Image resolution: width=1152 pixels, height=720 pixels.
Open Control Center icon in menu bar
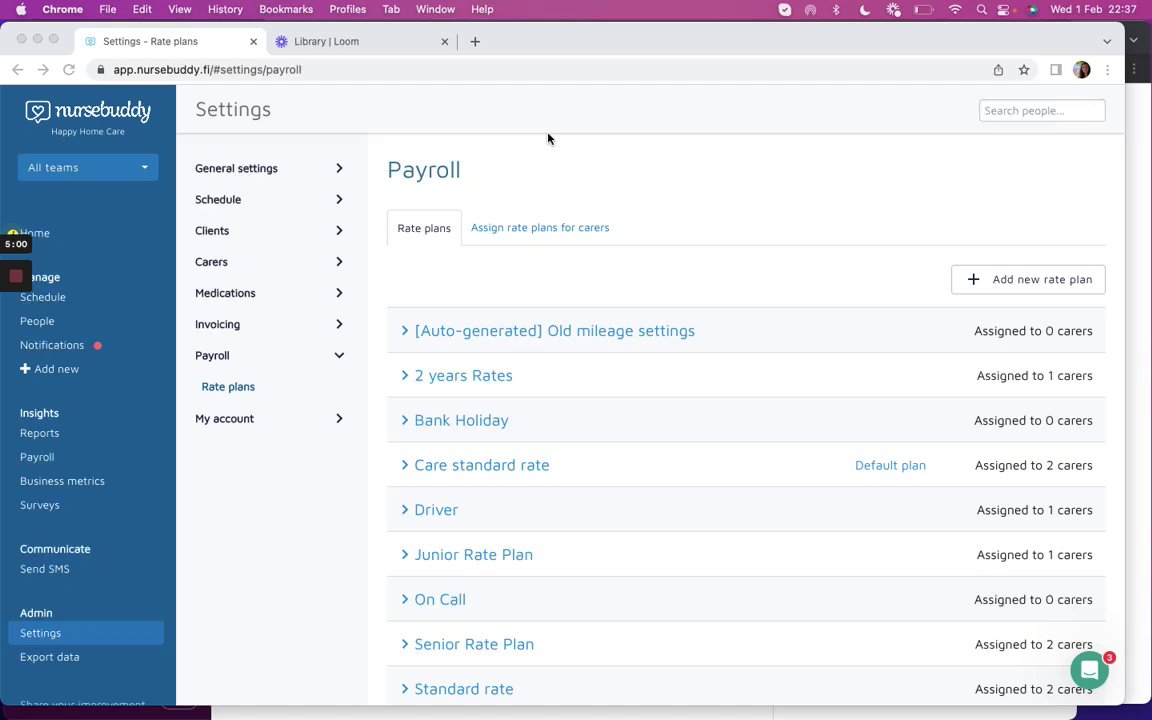point(1004,10)
